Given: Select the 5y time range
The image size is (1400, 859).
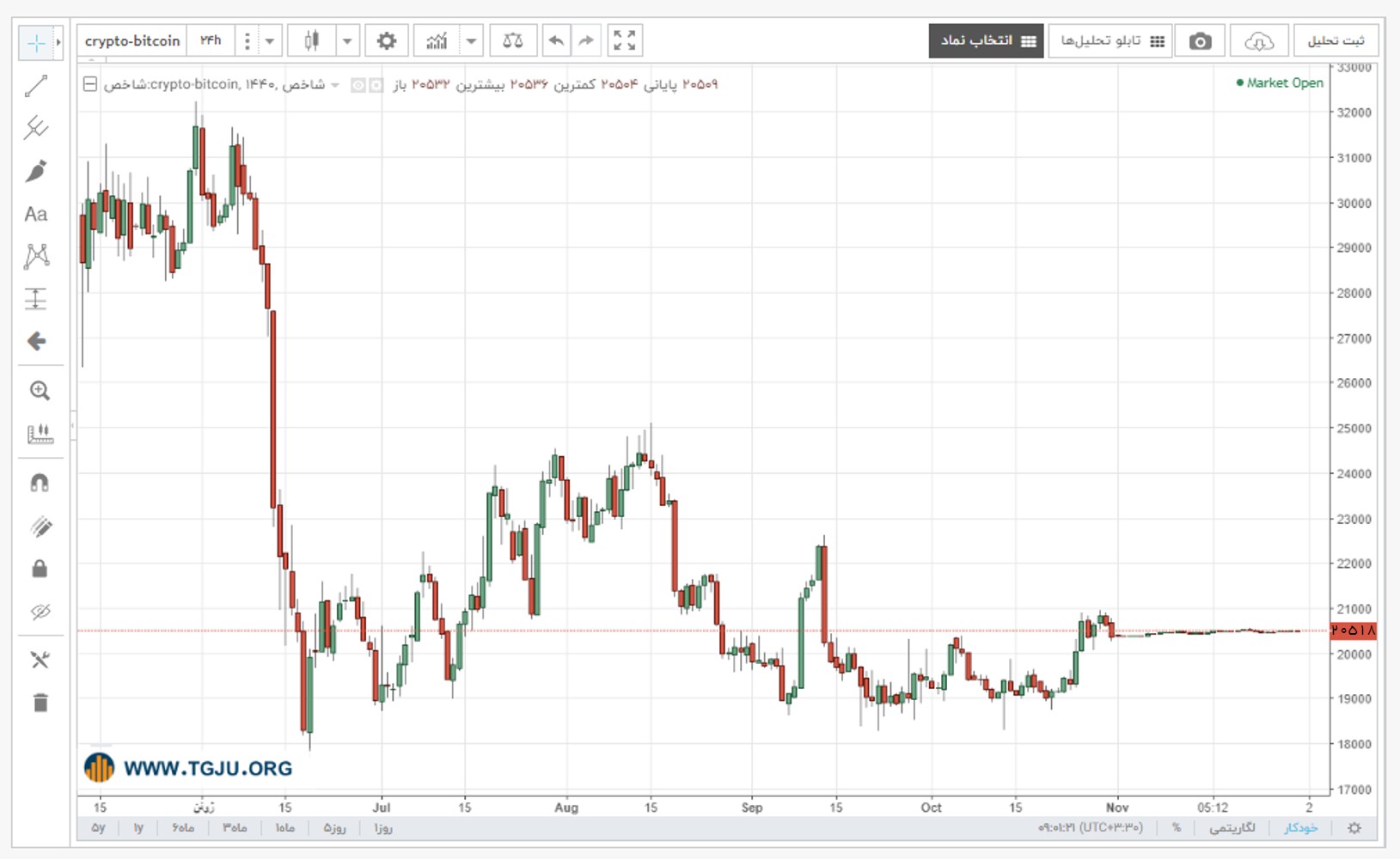Looking at the screenshot, I should click(x=99, y=828).
